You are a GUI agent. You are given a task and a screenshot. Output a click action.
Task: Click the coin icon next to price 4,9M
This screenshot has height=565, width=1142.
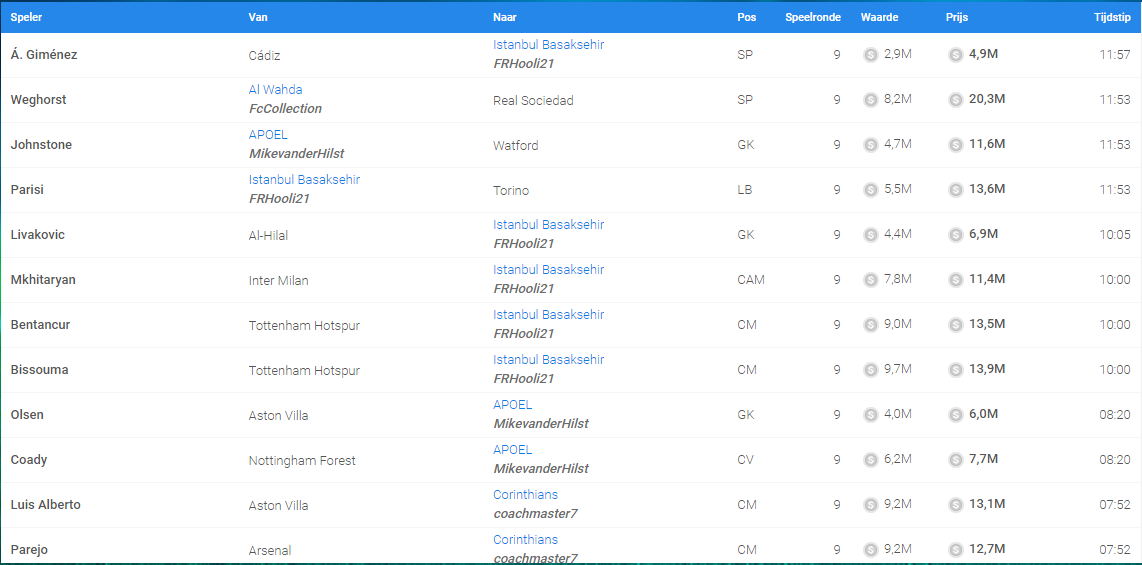(956, 55)
